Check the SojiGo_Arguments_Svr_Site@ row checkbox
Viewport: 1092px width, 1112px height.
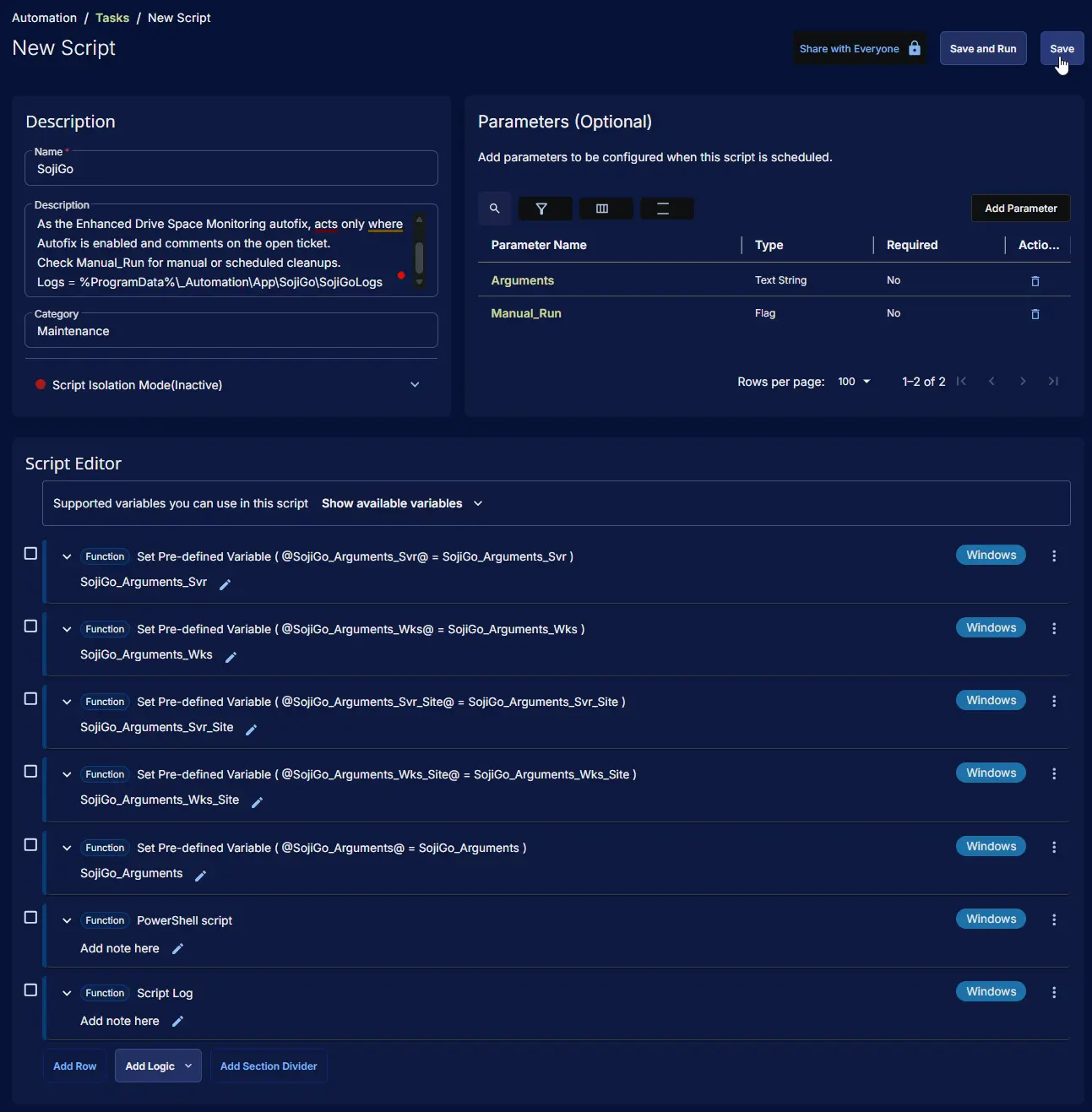(30, 699)
